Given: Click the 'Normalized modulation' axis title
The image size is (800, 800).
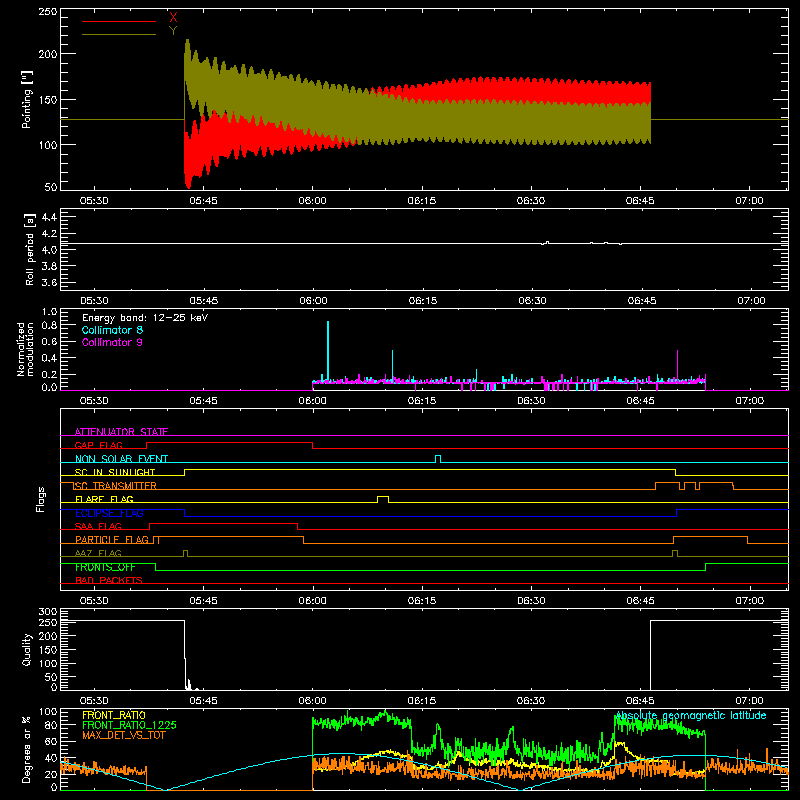Looking at the screenshot, I should (x=25, y=349).
